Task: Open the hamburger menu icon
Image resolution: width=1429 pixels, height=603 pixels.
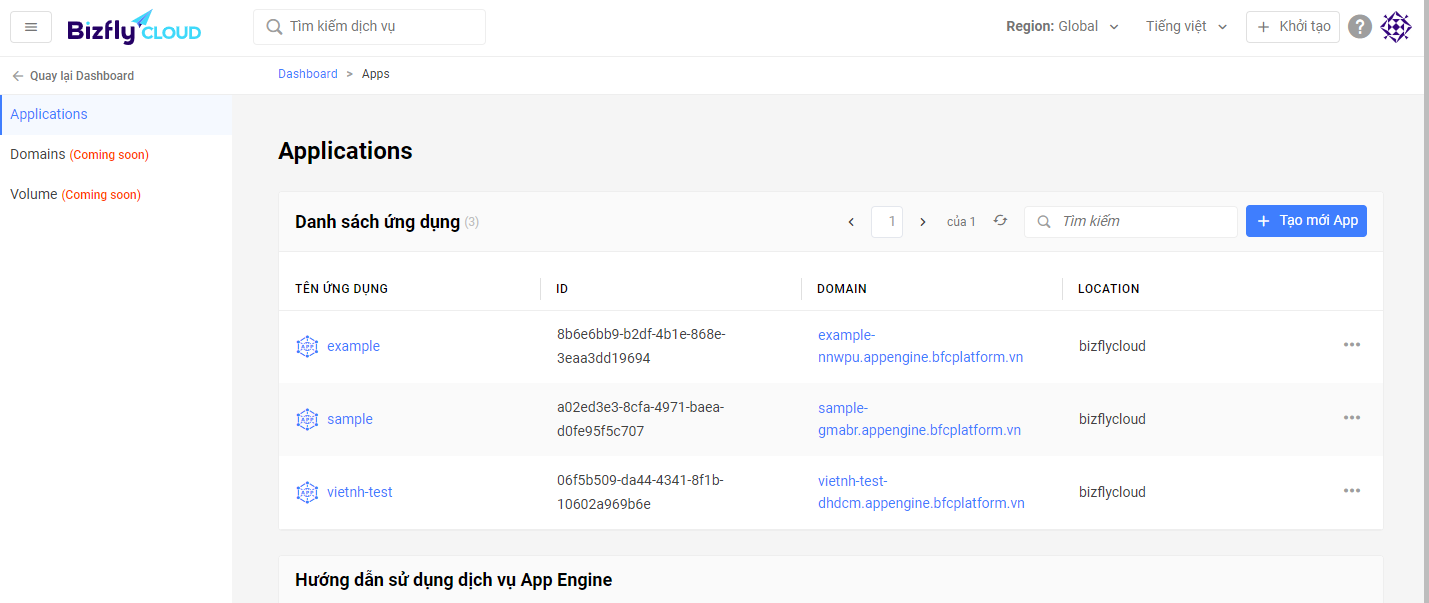Action: pyautogui.click(x=31, y=27)
